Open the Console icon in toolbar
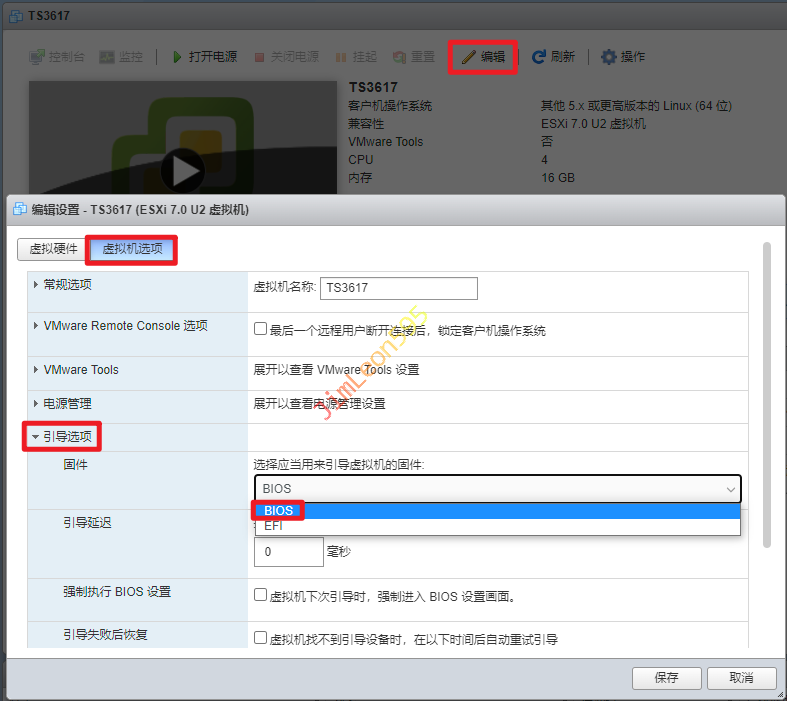The width and height of the screenshot is (787, 701). point(37,57)
